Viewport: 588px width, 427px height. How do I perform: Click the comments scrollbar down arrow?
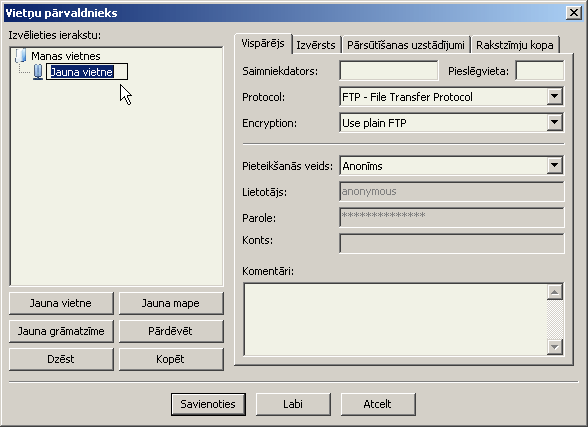click(555, 346)
